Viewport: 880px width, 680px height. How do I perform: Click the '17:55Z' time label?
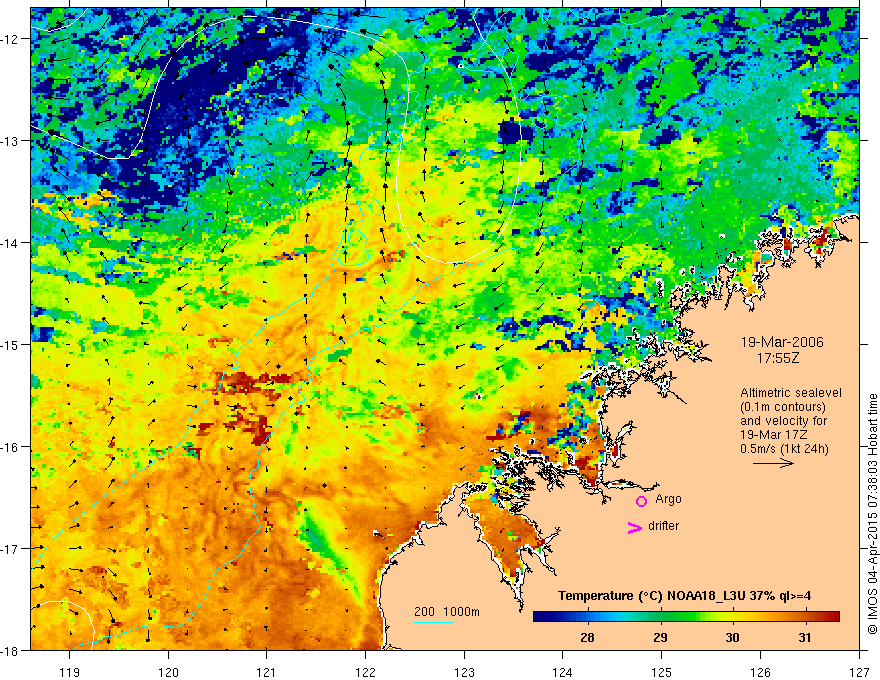[x=778, y=358]
